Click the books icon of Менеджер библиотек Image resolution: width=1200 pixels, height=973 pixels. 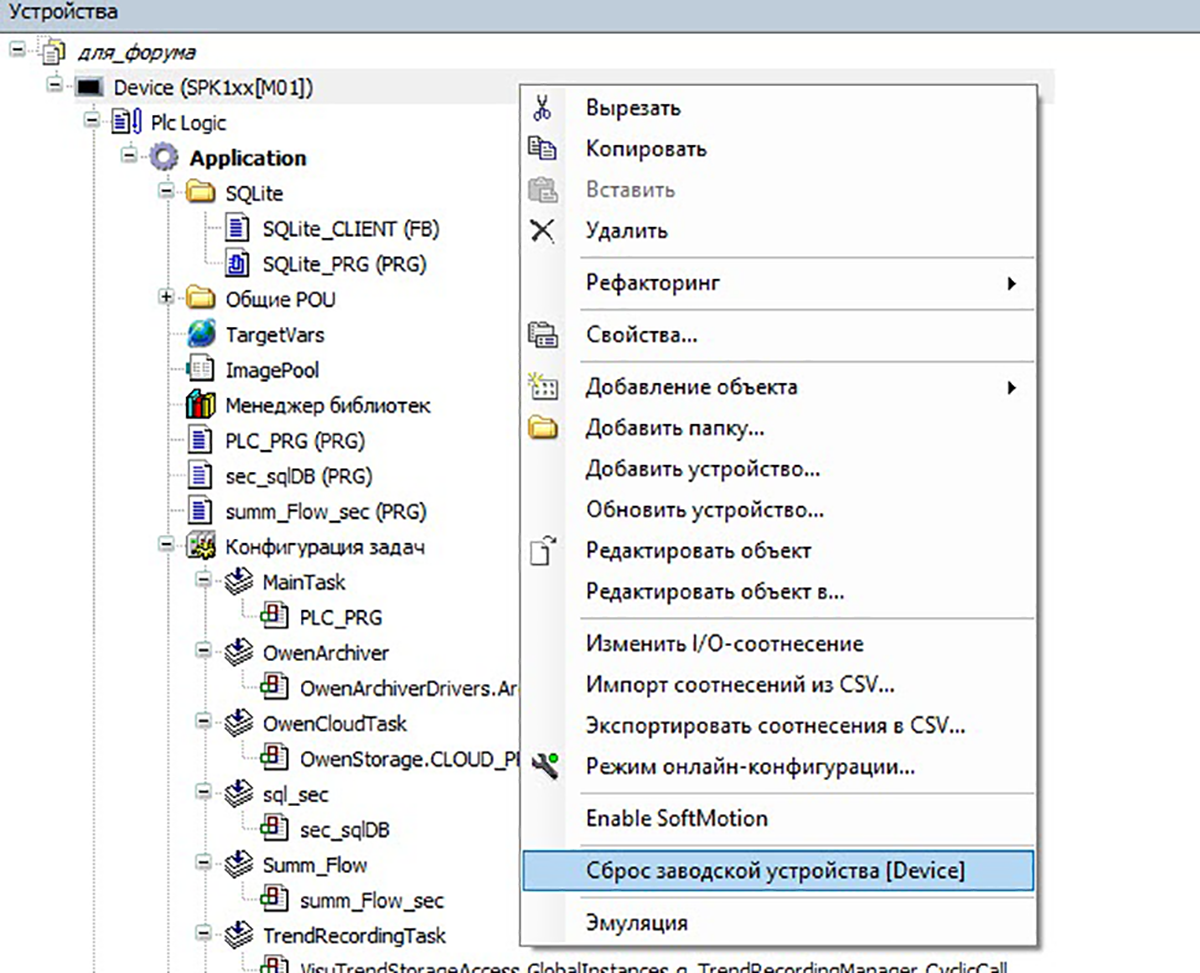tap(202, 406)
